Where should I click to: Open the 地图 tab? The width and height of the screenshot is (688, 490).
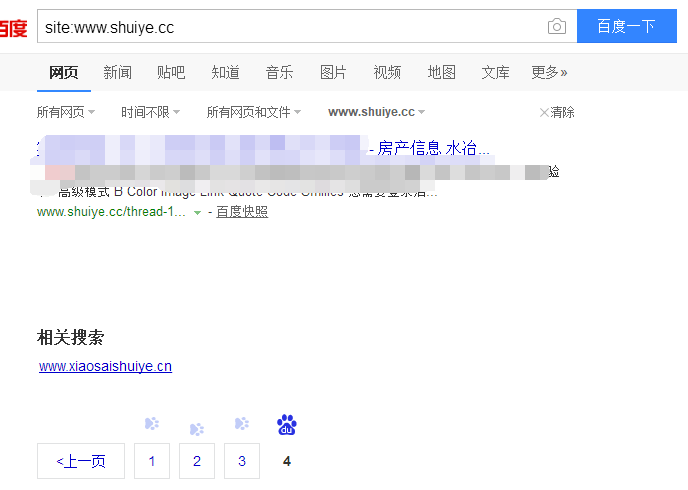click(441, 72)
